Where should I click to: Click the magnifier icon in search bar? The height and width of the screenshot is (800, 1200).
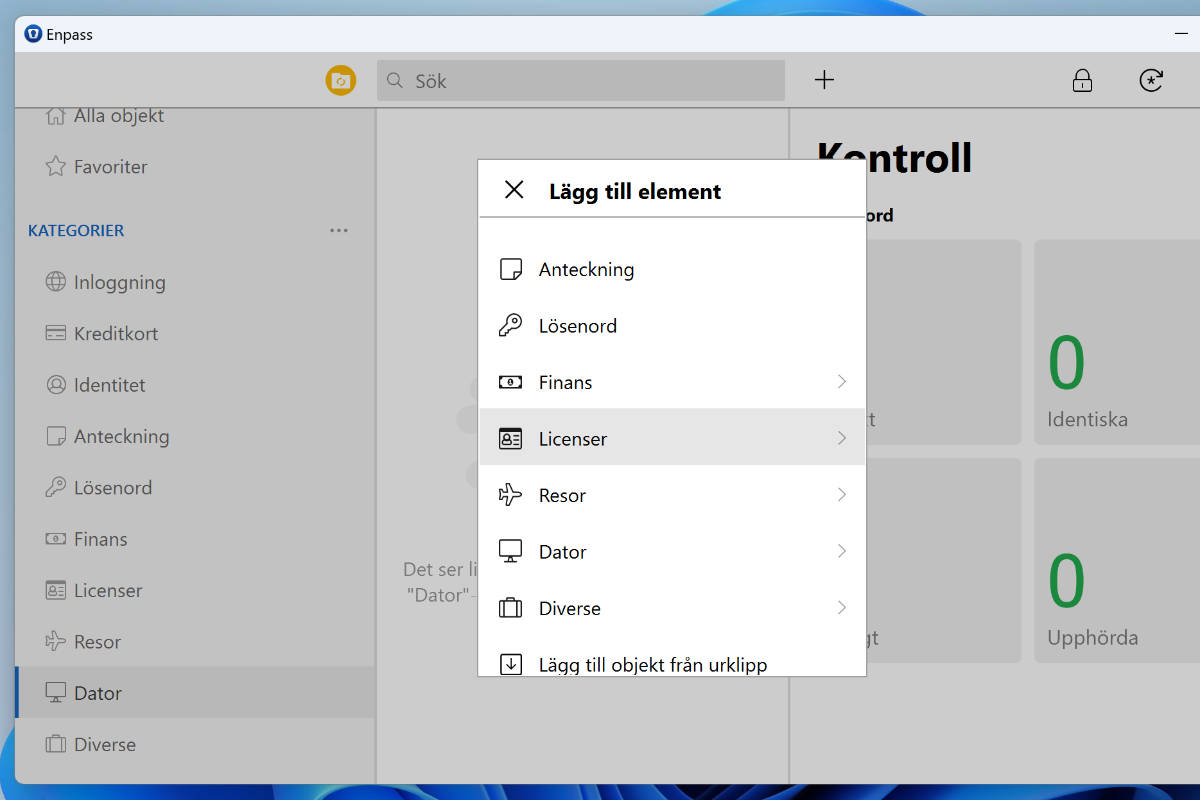(x=395, y=80)
